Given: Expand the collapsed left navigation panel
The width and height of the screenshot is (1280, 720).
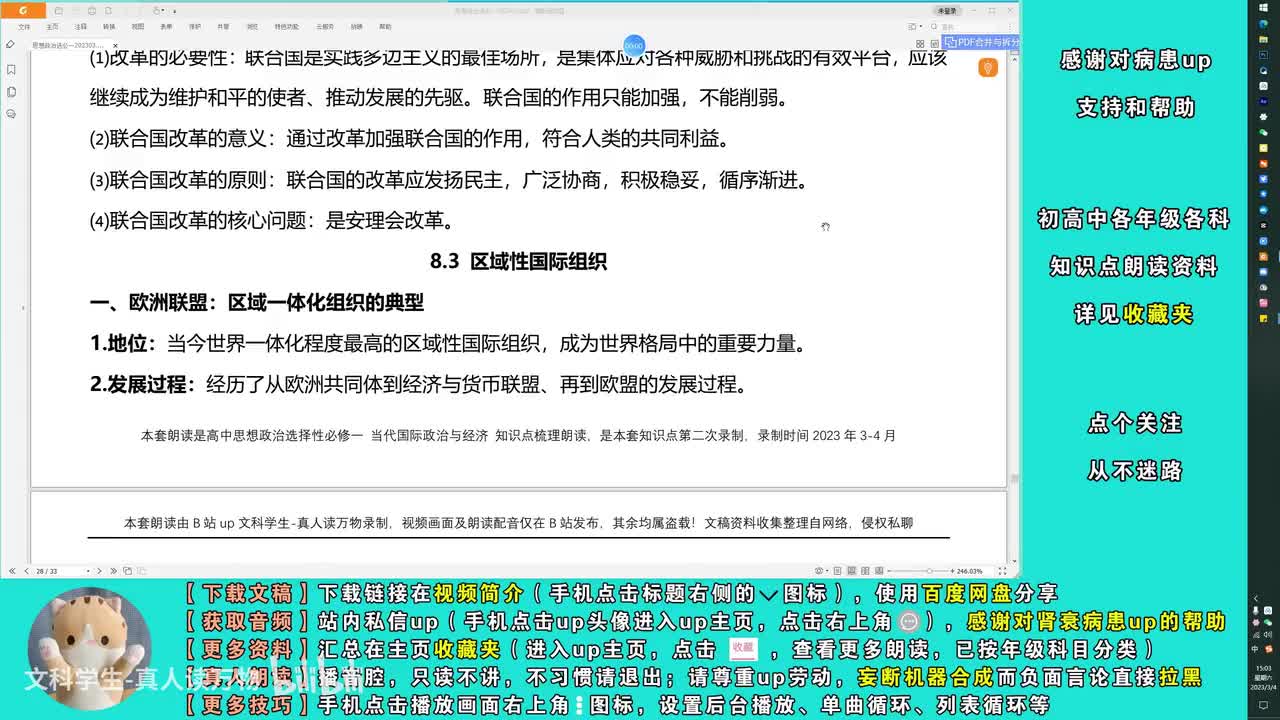Looking at the screenshot, I should point(24,308).
